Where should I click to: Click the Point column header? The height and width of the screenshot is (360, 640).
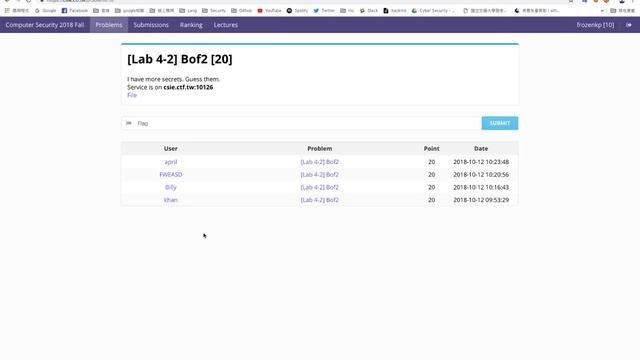click(x=431, y=149)
